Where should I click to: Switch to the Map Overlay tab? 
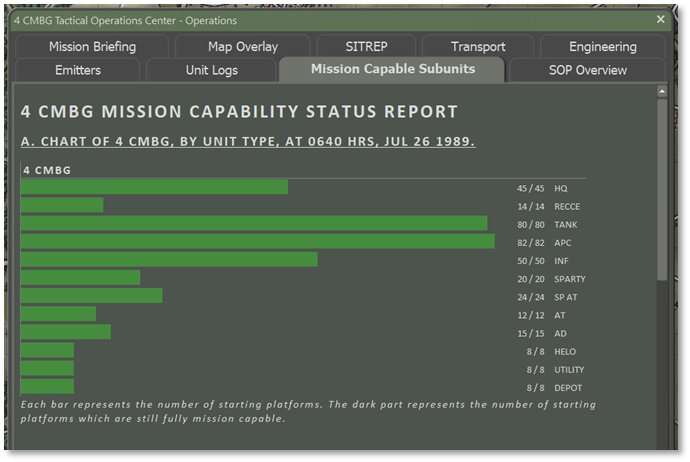(243, 46)
